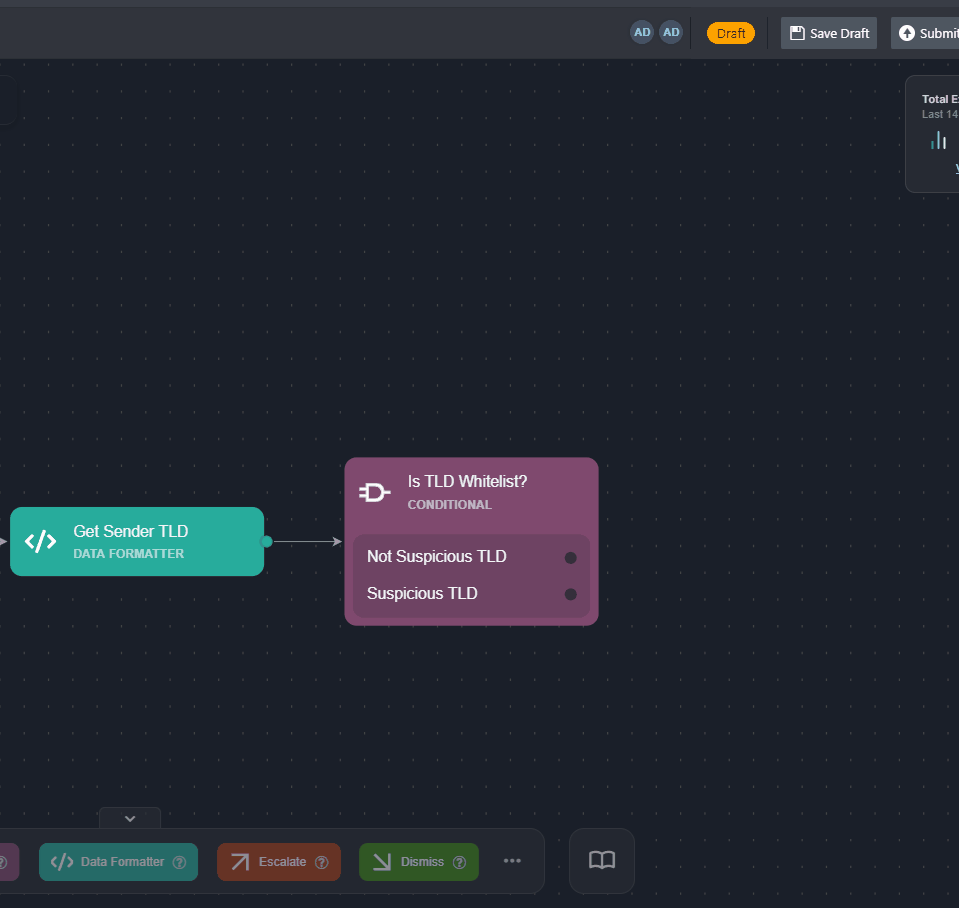Open the first AD user avatar
This screenshot has height=908, width=959.
[642, 32]
